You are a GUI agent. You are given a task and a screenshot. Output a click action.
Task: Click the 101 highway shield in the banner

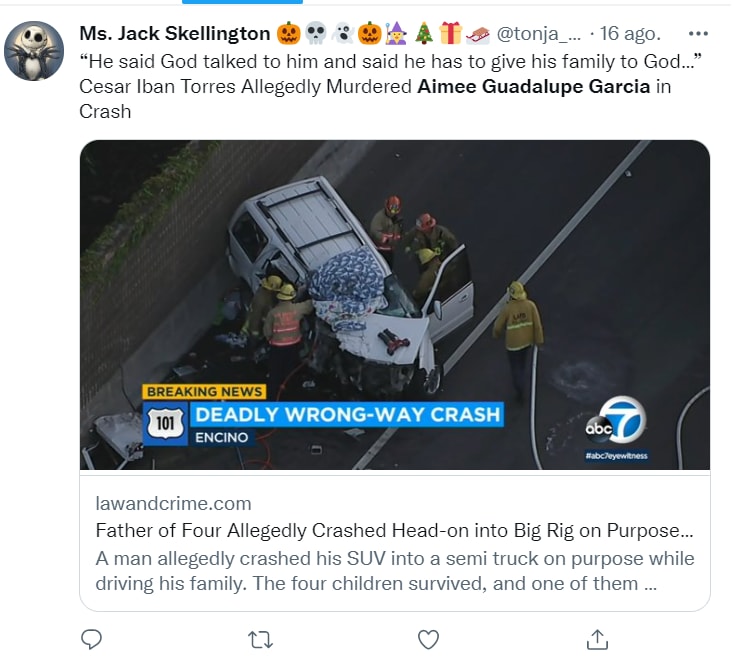tap(163, 422)
